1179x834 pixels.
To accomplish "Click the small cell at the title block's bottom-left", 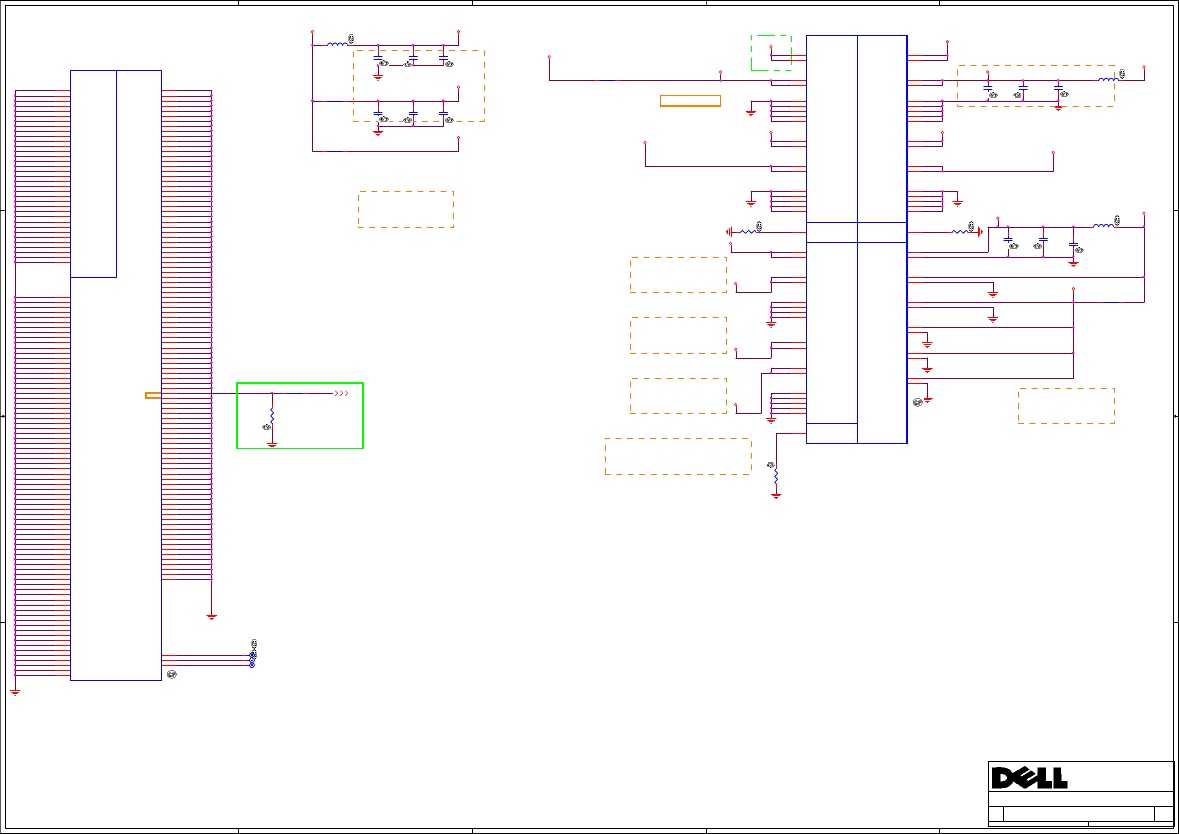I will click(996, 814).
